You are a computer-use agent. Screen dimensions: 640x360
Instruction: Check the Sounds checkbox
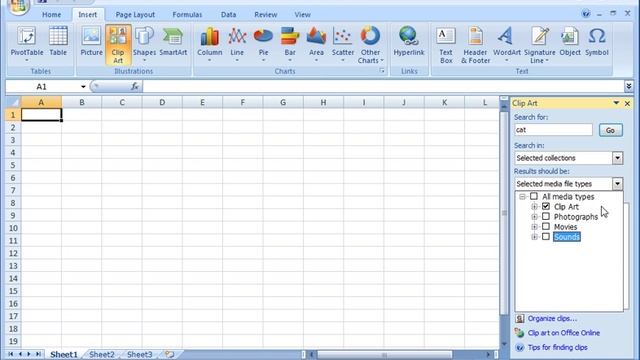point(546,237)
